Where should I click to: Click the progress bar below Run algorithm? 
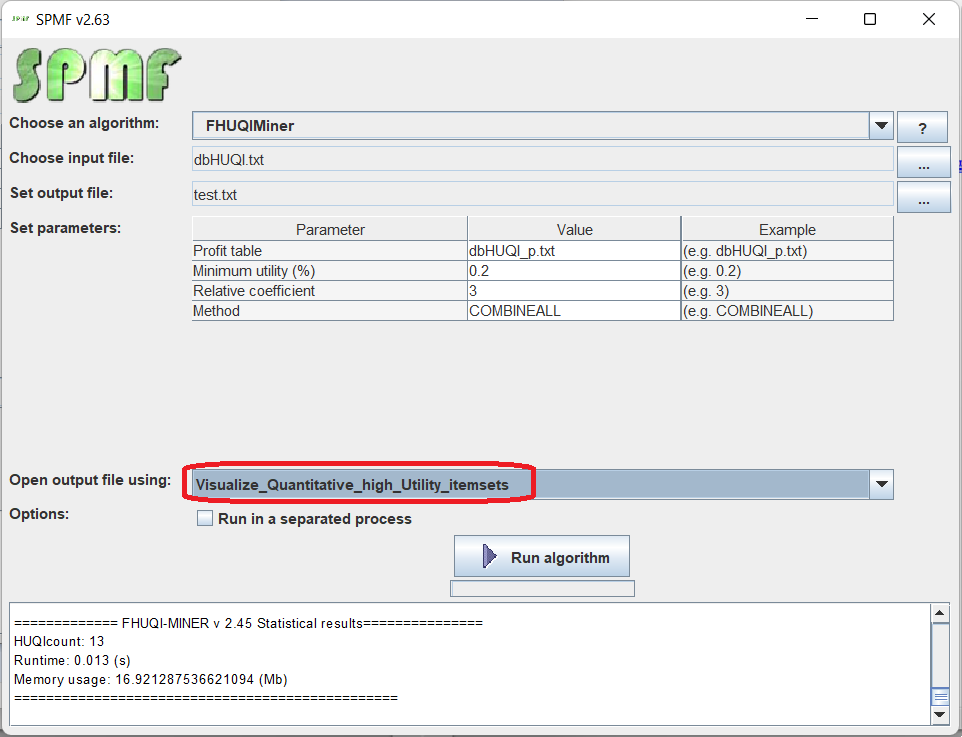542,589
